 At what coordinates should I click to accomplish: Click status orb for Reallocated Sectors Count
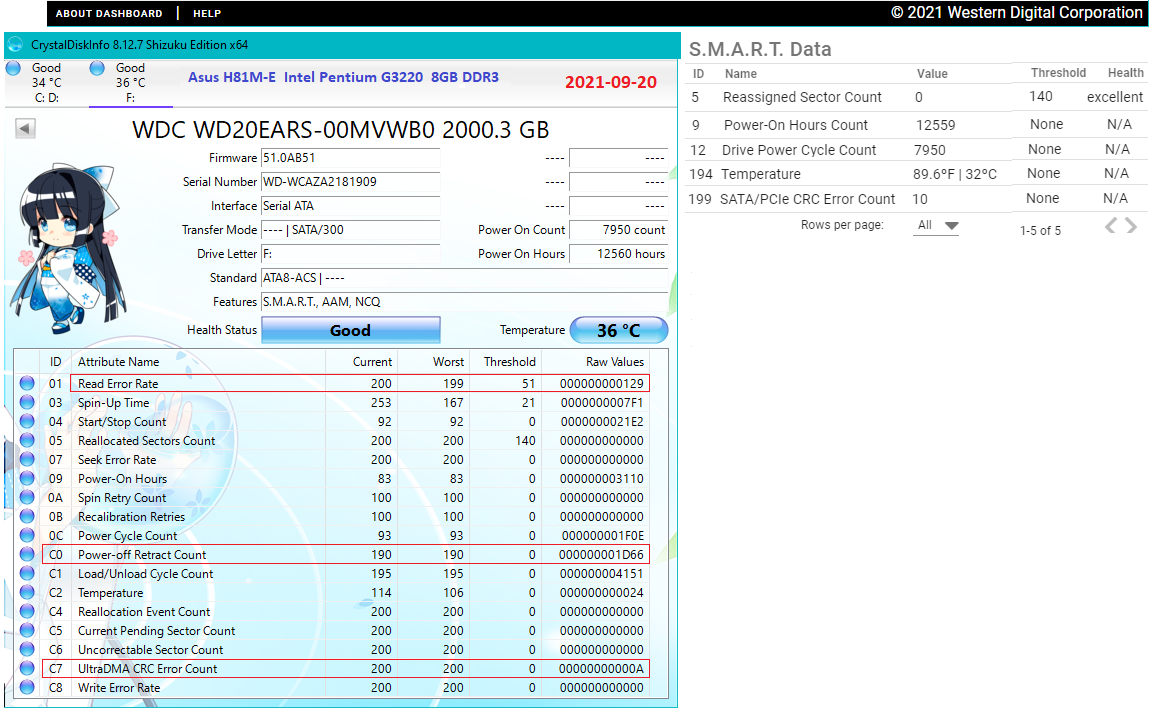(x=27, y=440)
